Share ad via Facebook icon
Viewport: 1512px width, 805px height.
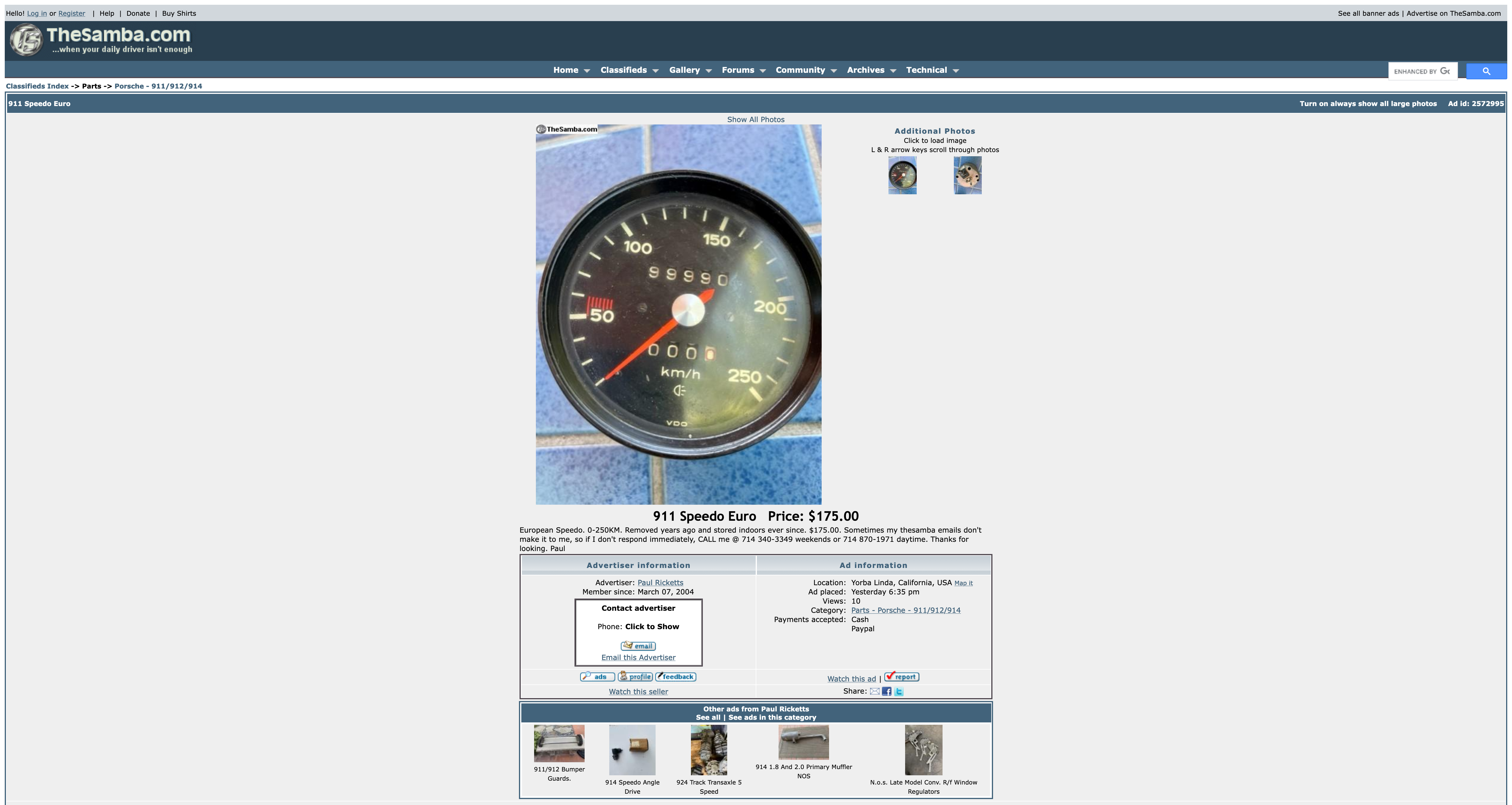coord(886,691)
